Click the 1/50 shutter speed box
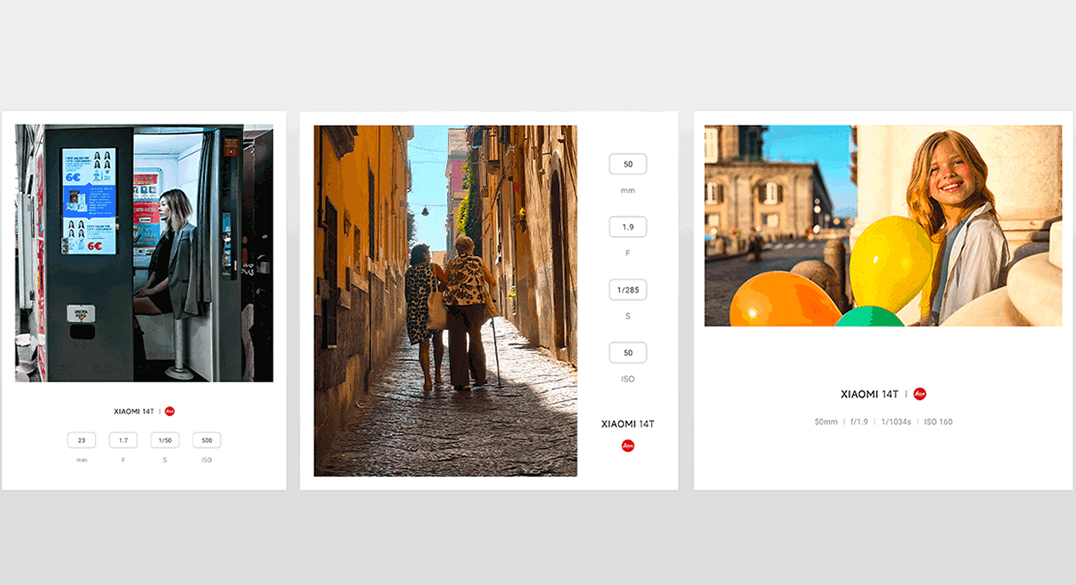Image resolution: width=1076 pixels, height=585 pixels. (x=165, y=440)
